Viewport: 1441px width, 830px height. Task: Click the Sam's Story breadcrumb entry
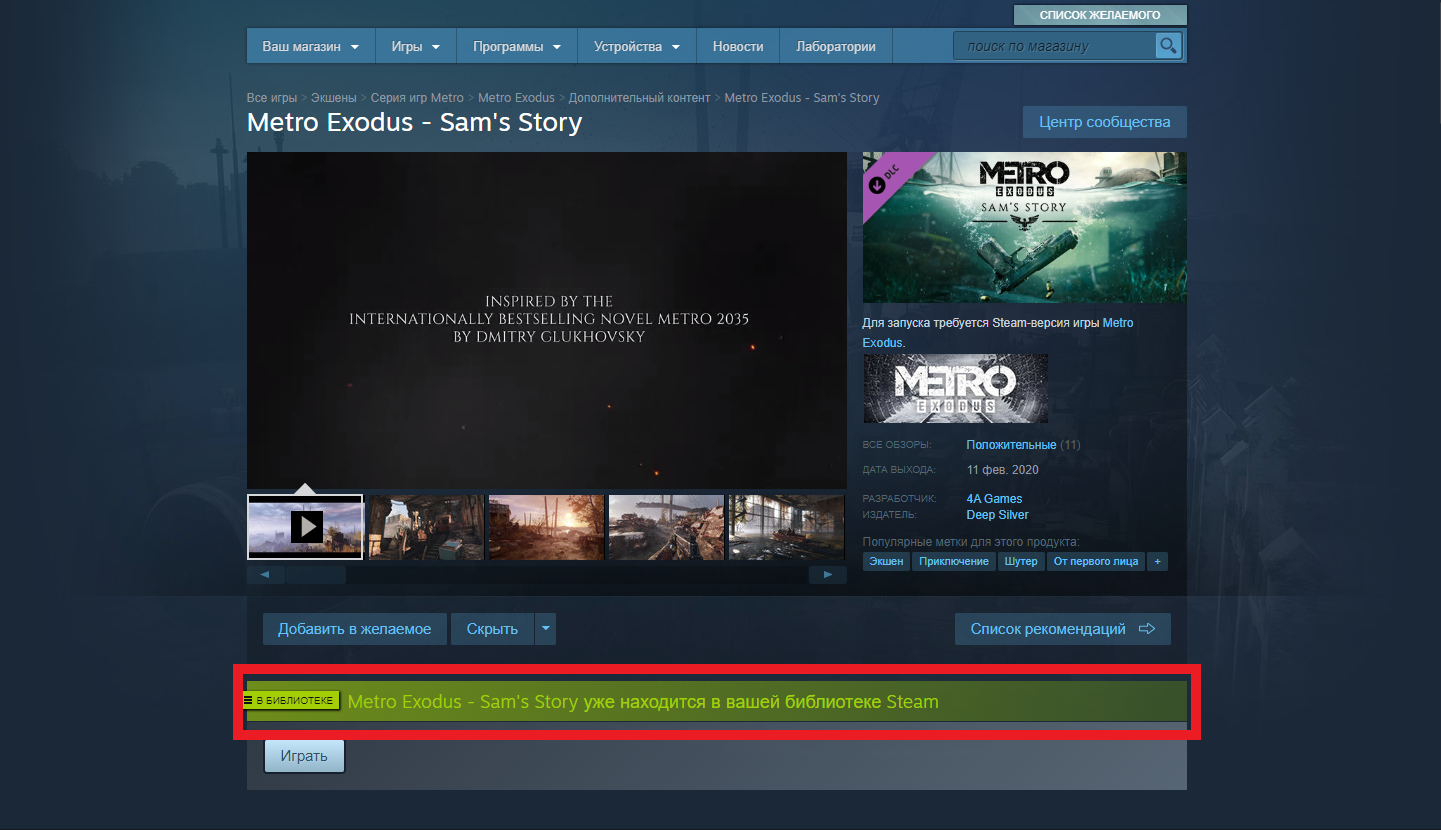pos(802,98)
